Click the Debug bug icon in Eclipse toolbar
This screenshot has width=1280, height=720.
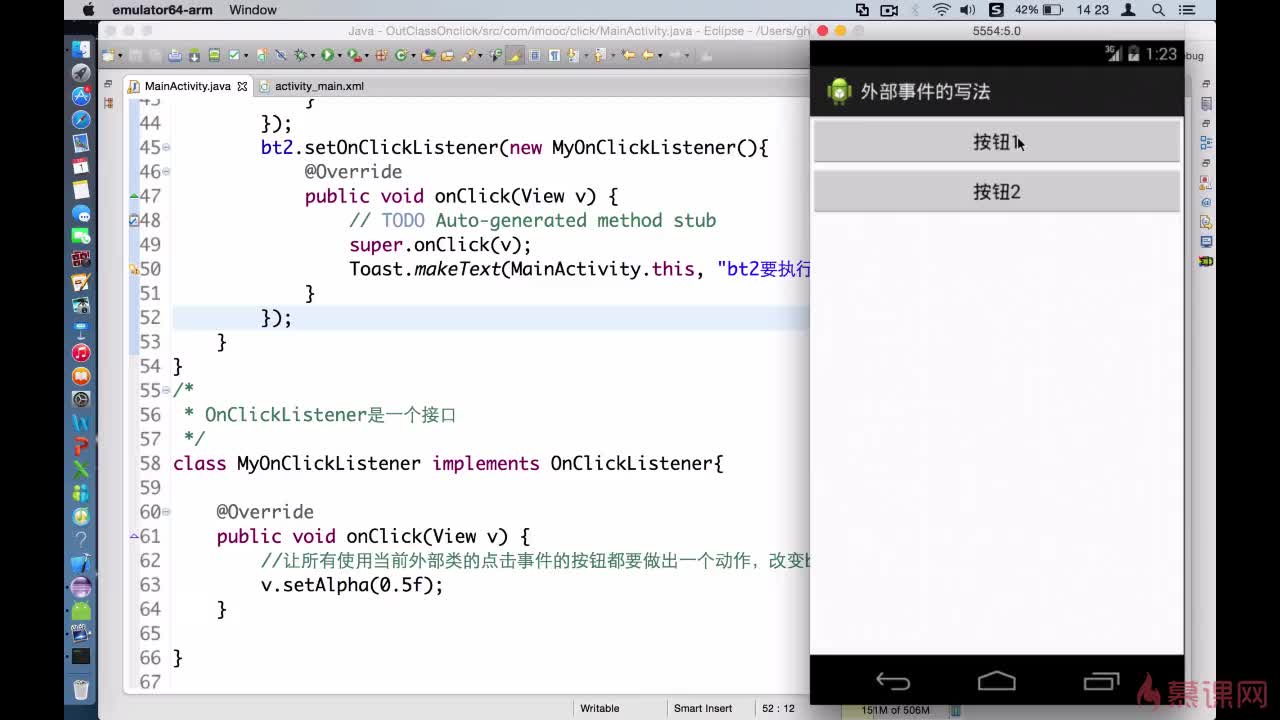300,56
